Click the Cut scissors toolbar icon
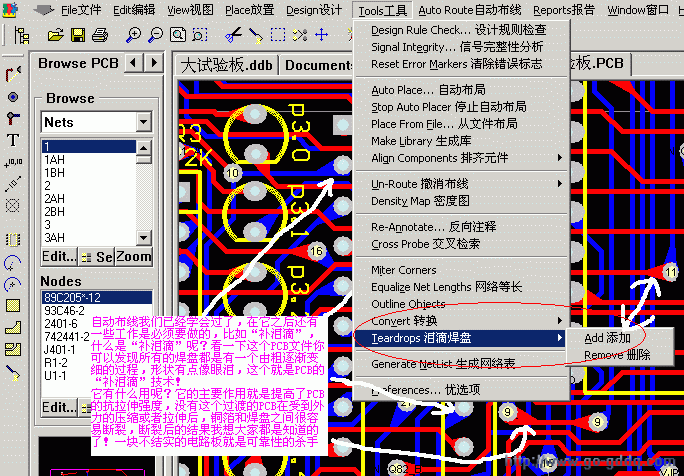This screenshot has height=476, width=684. 232,35
